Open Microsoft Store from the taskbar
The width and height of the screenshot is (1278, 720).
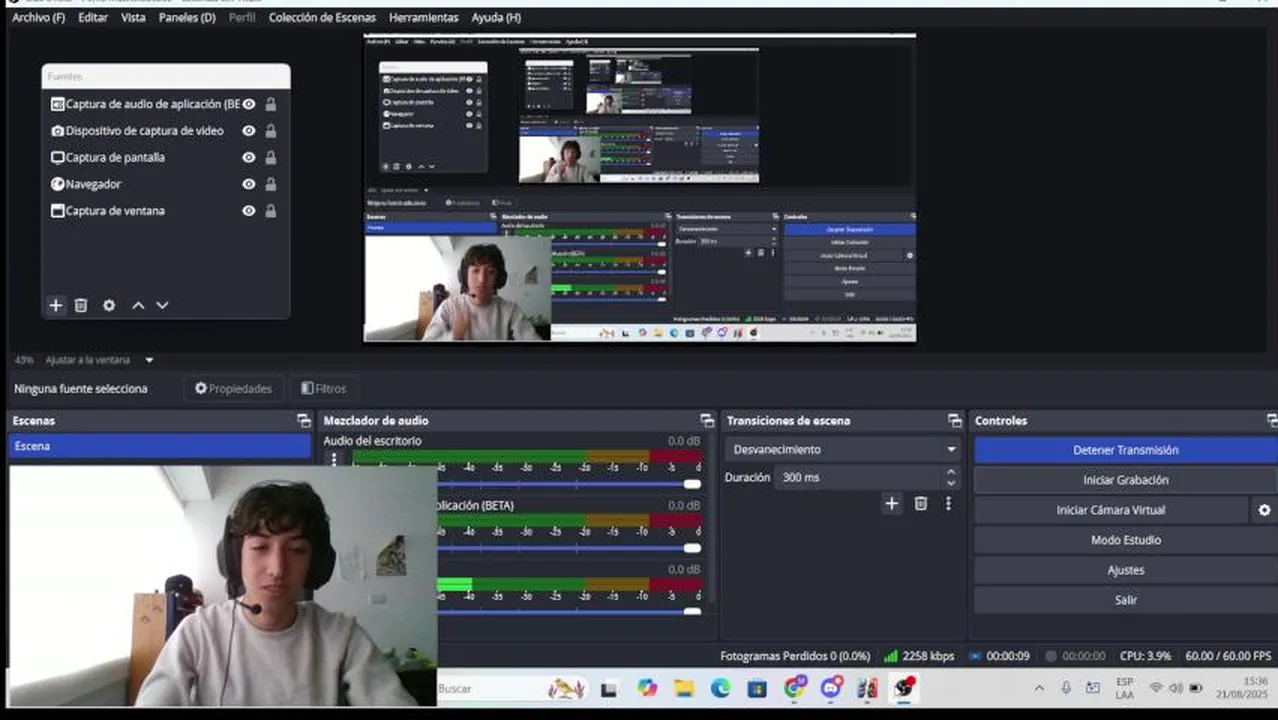(x=758, y=688)
